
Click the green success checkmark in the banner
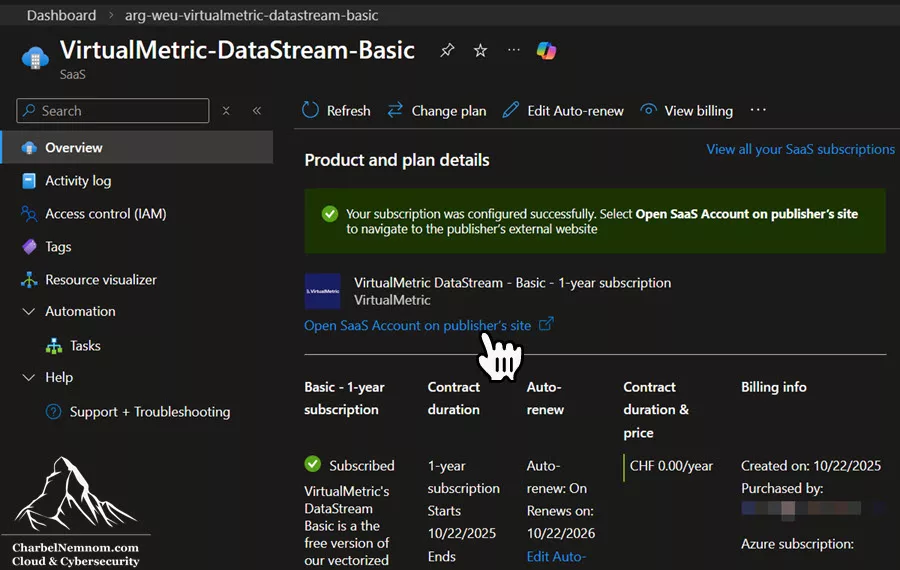330,214
